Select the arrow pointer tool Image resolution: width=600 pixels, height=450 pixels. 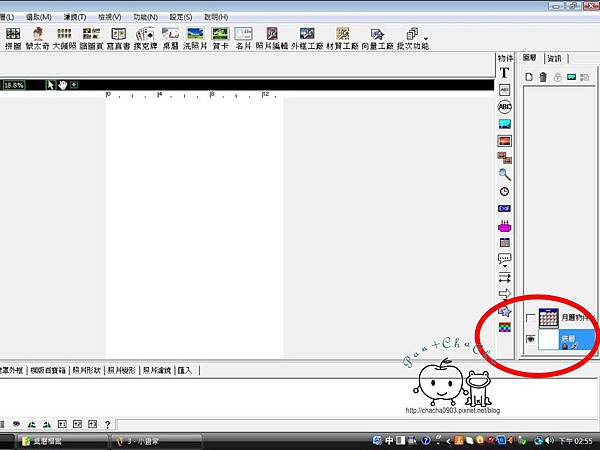tap(50, 85)
